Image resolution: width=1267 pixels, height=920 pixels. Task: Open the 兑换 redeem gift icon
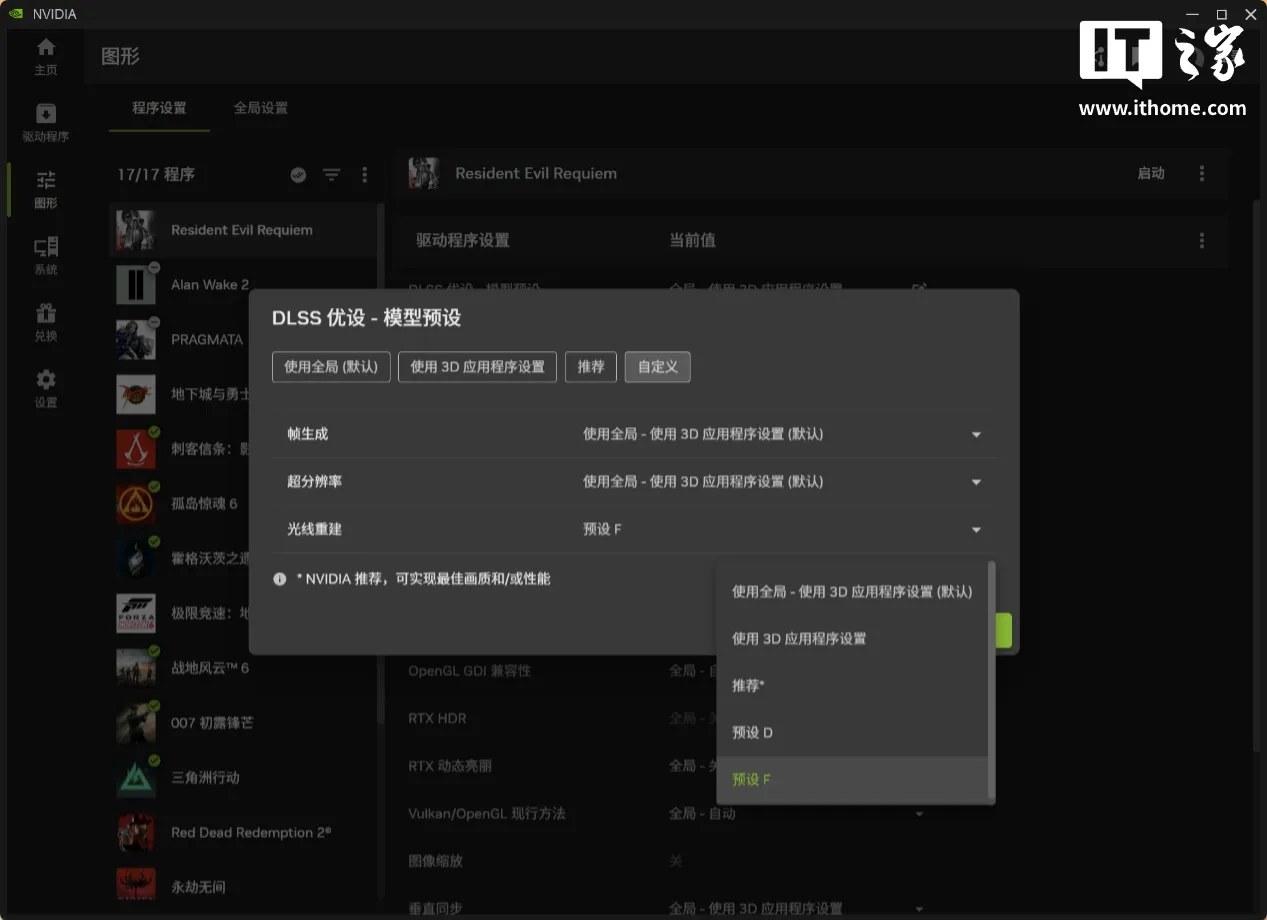point(46,322)
